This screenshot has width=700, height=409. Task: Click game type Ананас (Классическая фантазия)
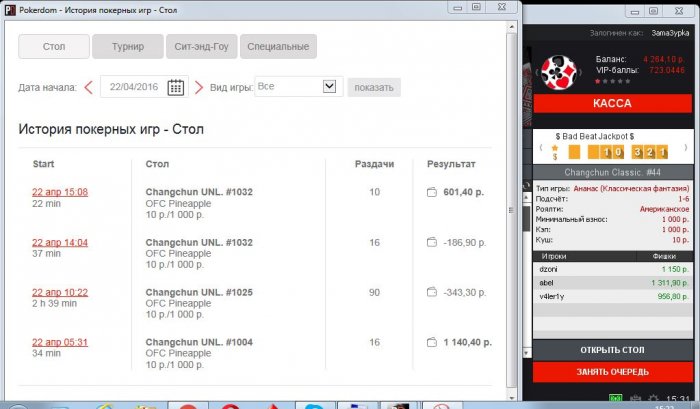631,188
